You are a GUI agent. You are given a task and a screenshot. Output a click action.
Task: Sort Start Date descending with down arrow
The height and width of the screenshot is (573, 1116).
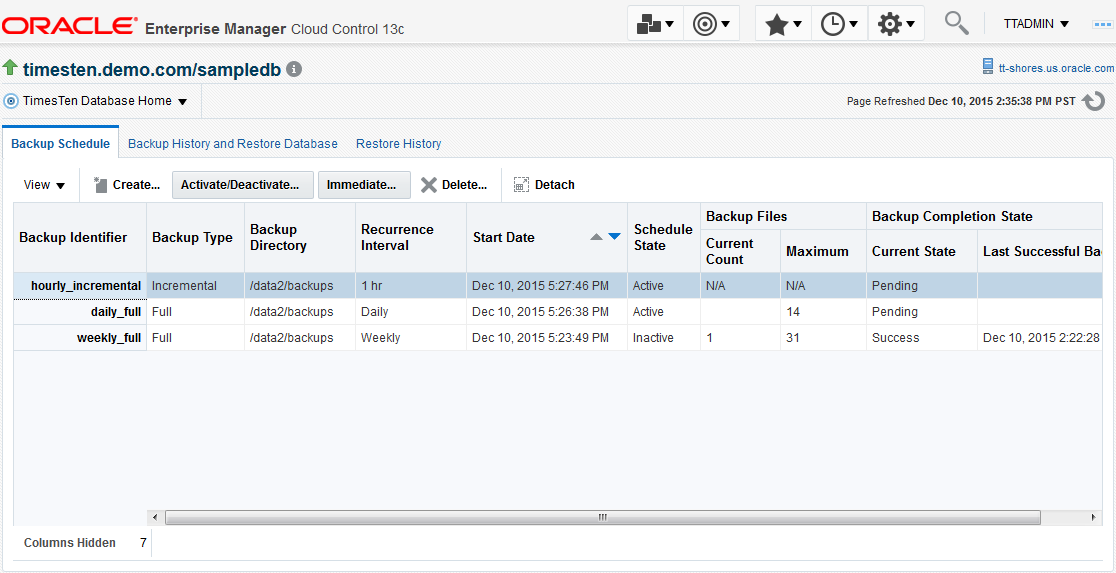pyautogui.click(x=615, y=237)
